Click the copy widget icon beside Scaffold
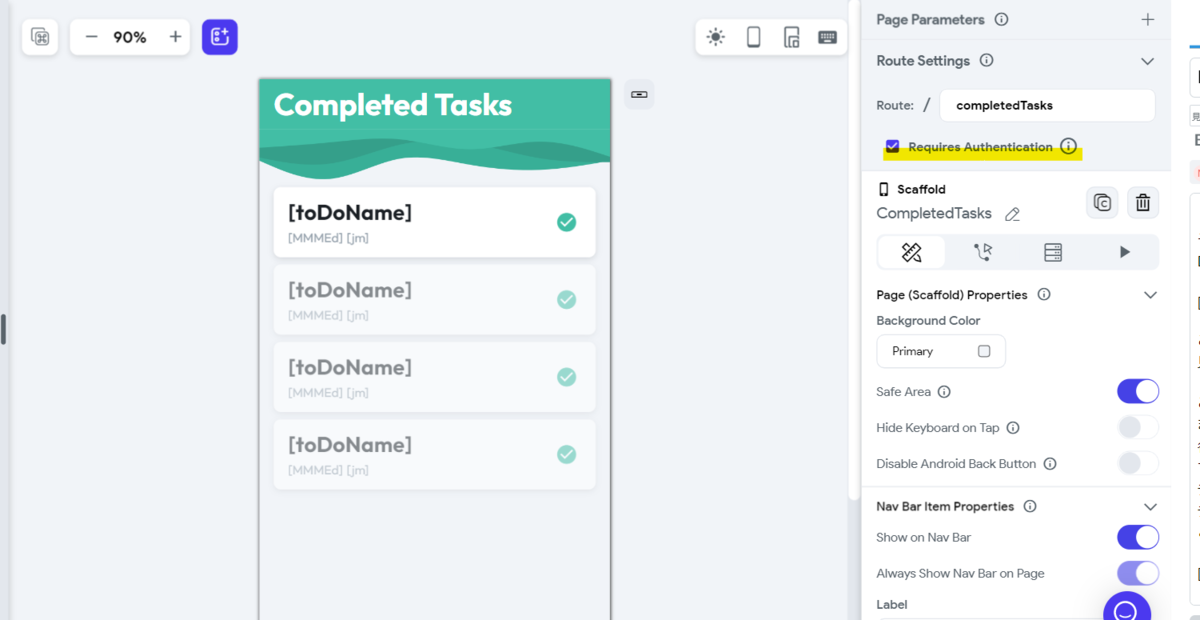This screenshot has width=1200, height=620. tap(1102, 203)
